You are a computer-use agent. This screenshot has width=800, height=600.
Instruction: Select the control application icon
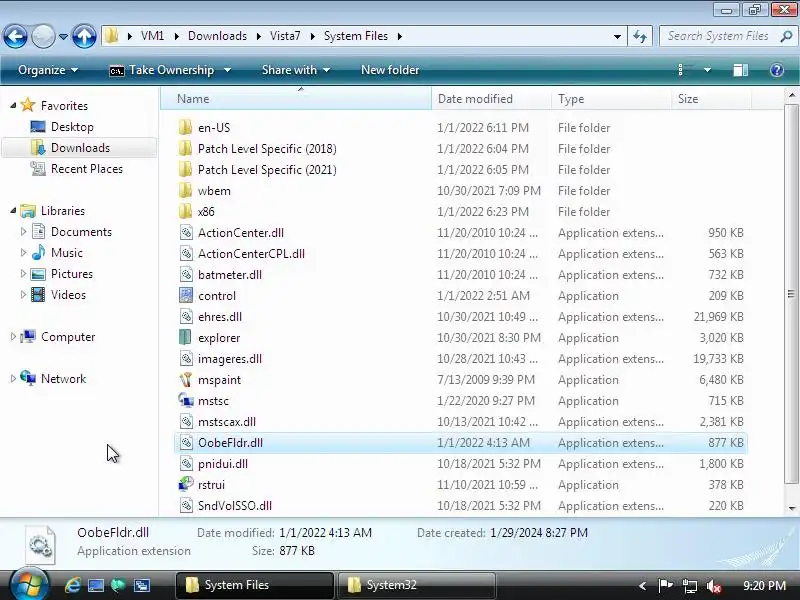point(186,295)
